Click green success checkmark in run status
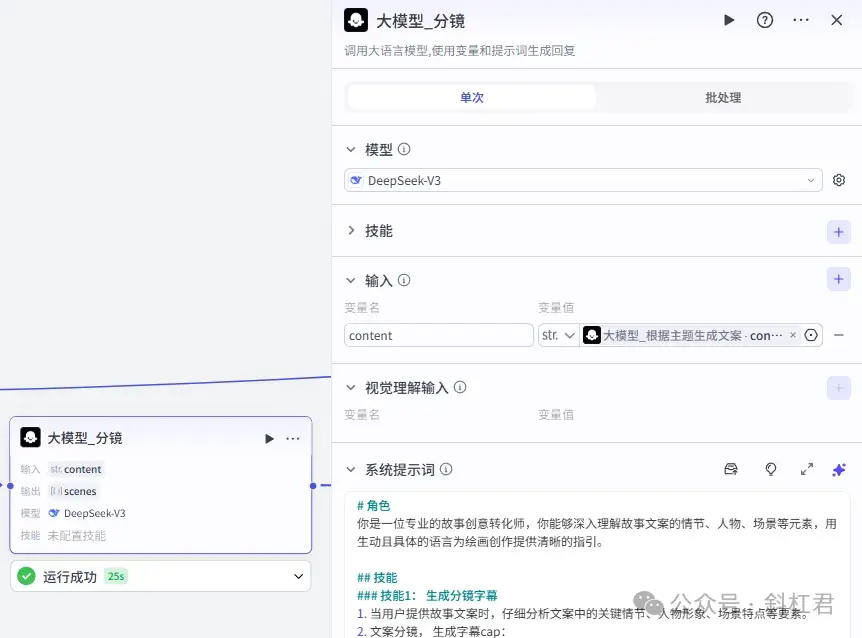Screen dimensions: 862x638 click(x=26, y=576)
